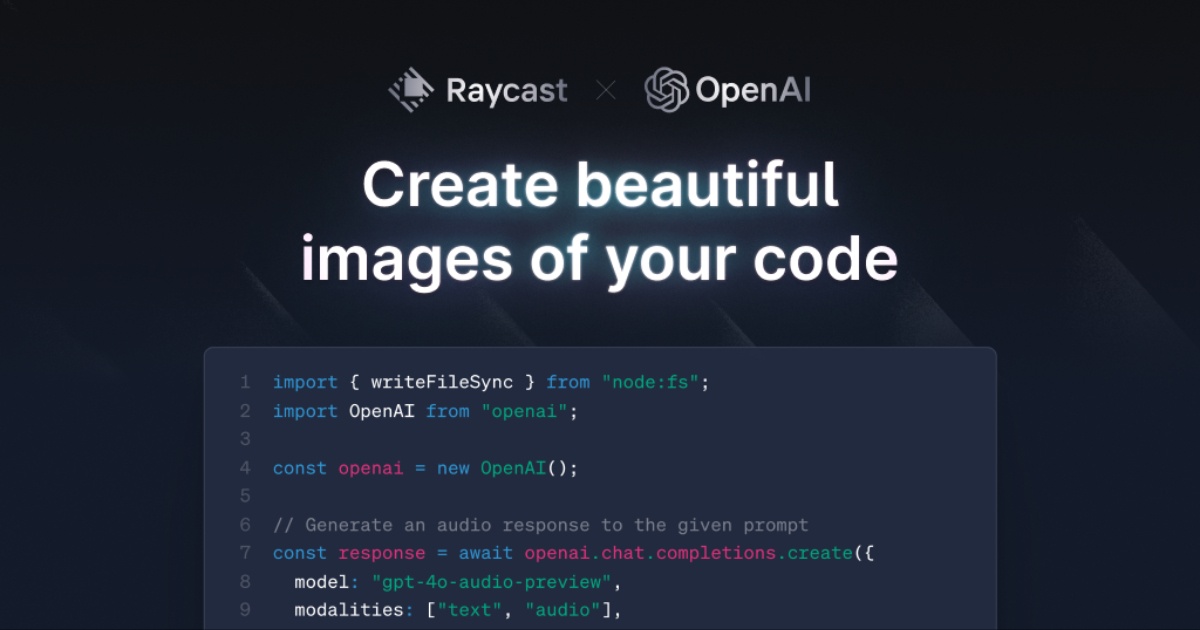Click the "audio" value in modalities
The width and height of the screenshot is (1200, 630).
pos(561,610)
